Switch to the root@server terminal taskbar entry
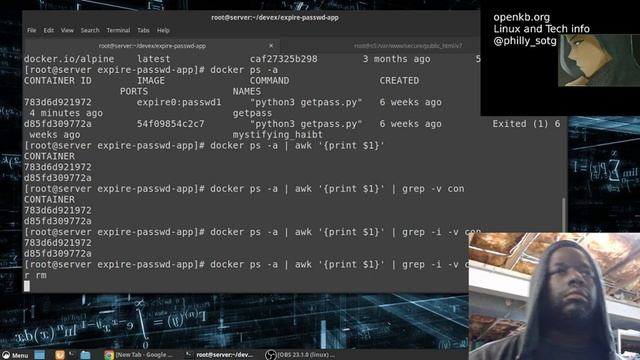Screen dimensions: 640x360 (x=220, y=355)
